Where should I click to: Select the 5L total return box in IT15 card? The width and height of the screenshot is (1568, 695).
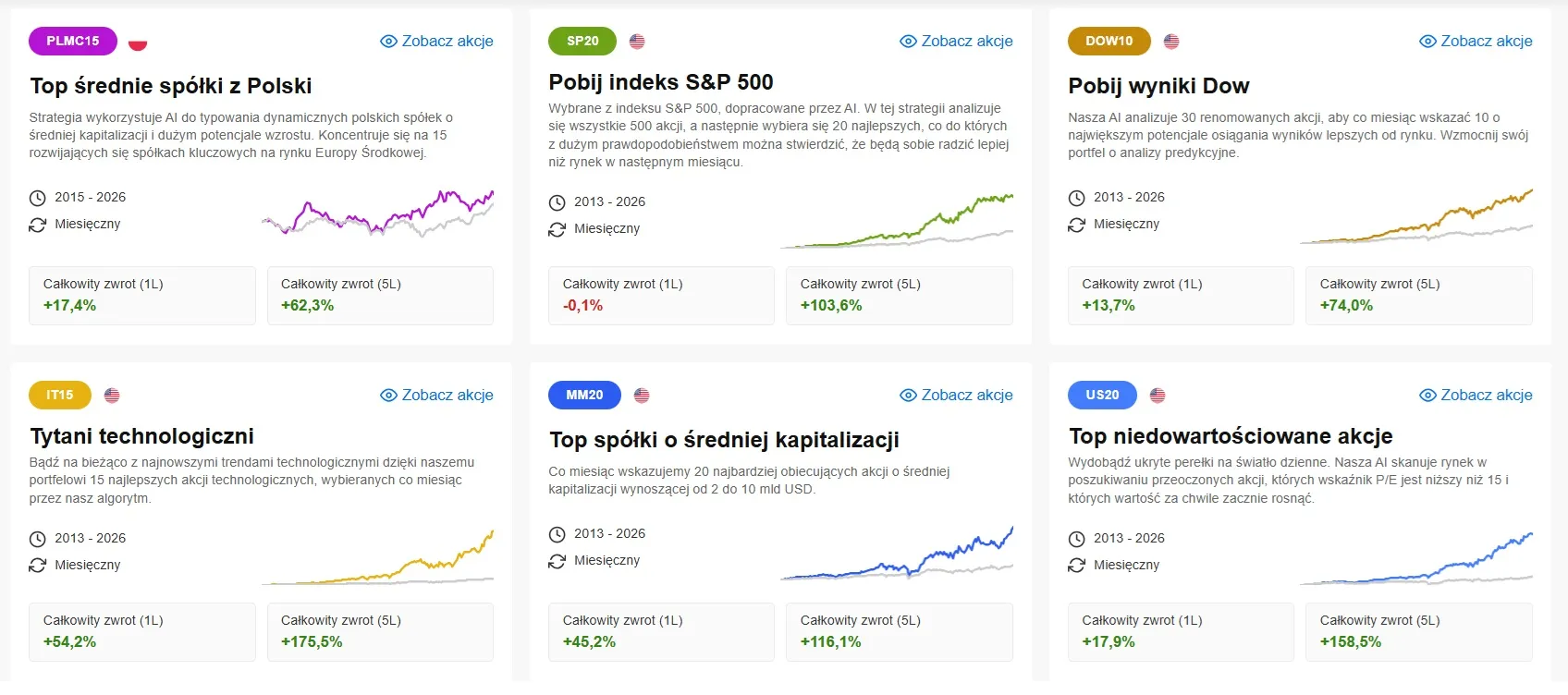tap(380, 632)
